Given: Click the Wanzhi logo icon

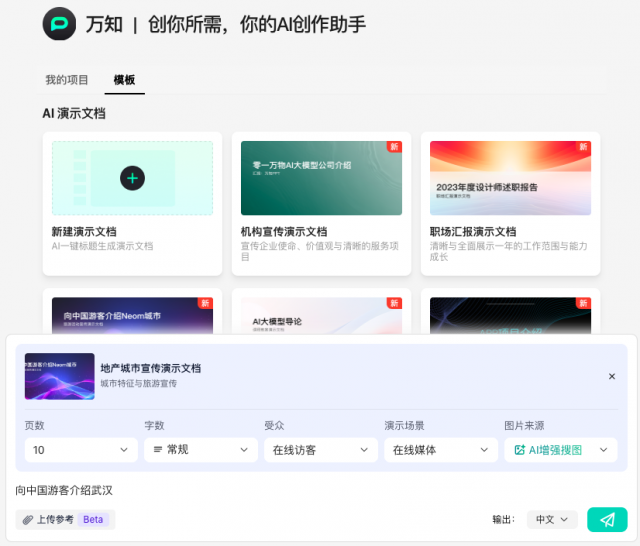Looking at the screenshot, I should [59, 24].
